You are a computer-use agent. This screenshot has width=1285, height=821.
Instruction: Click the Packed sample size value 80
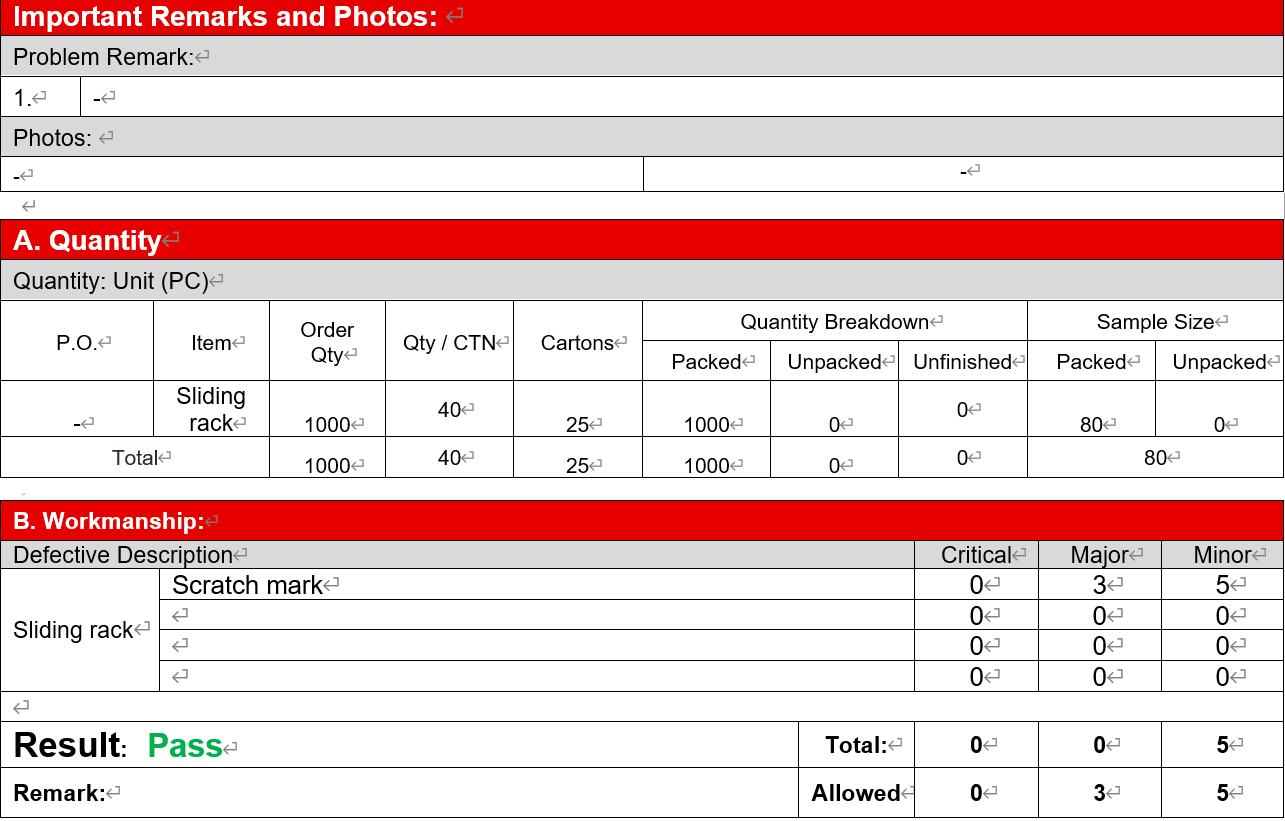(1090, 424)
